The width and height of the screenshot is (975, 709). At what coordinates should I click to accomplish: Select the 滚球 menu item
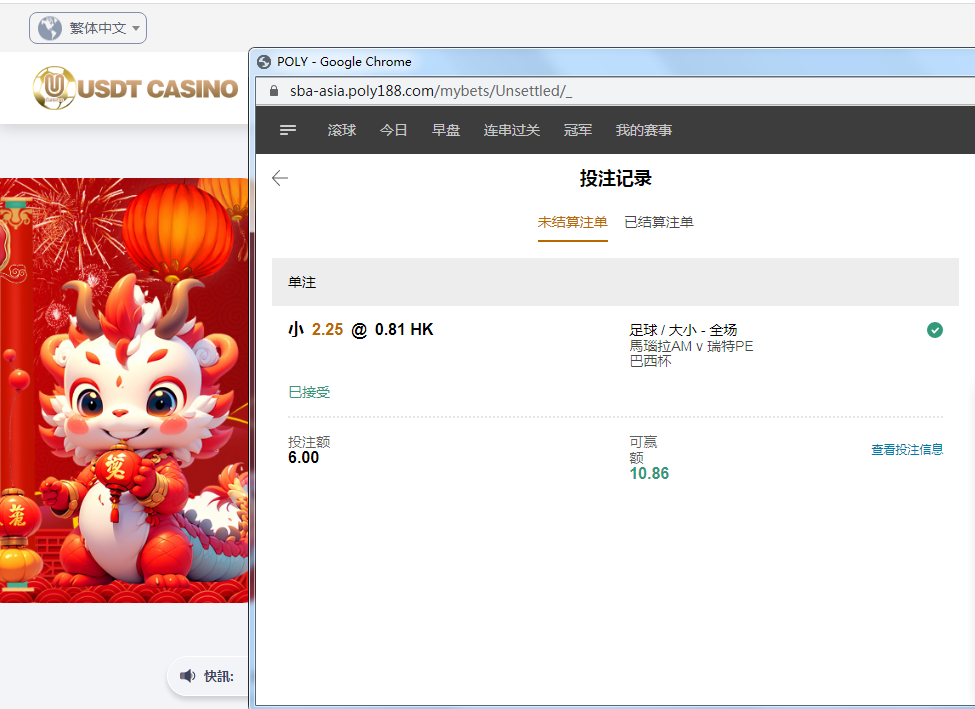coord(342,130)
